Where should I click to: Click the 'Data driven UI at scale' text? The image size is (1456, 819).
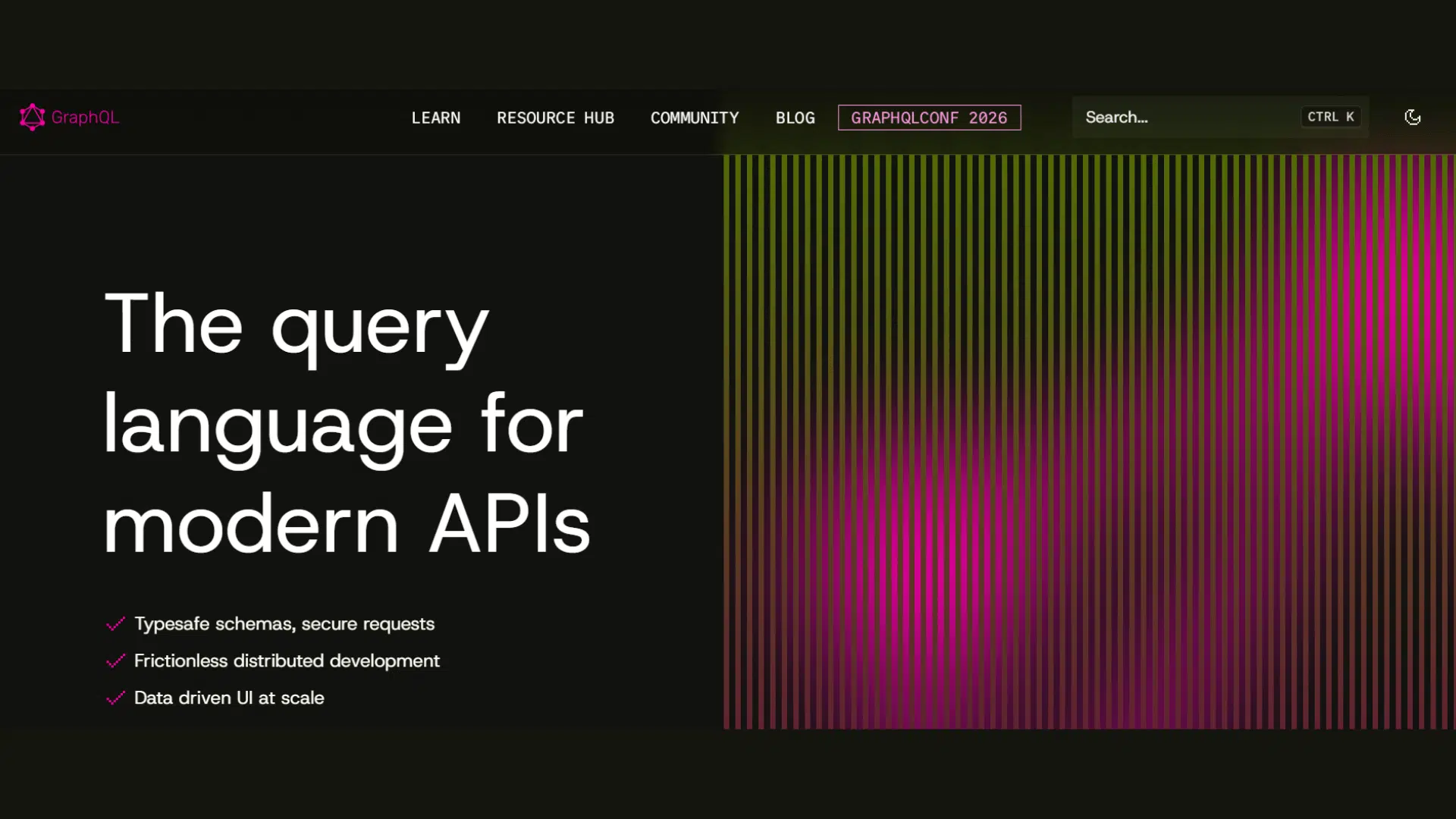click(229, 698)
